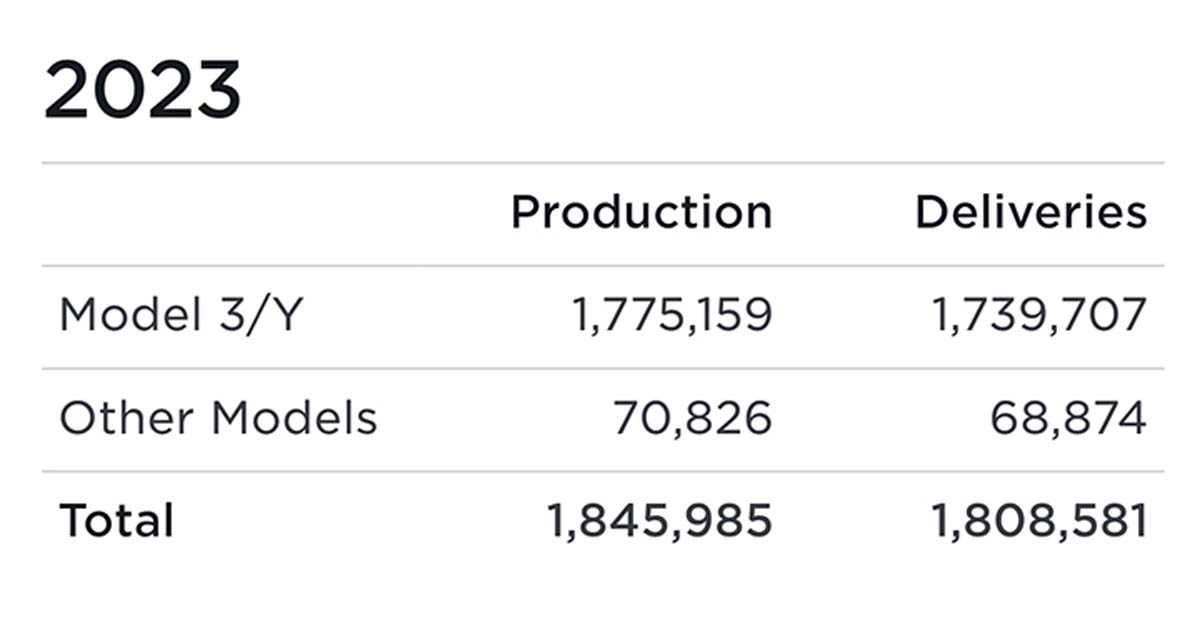This screenshot has height=632, width=1200.
Task: Click the divider line above the Total row
Action: tap(602, 471)
